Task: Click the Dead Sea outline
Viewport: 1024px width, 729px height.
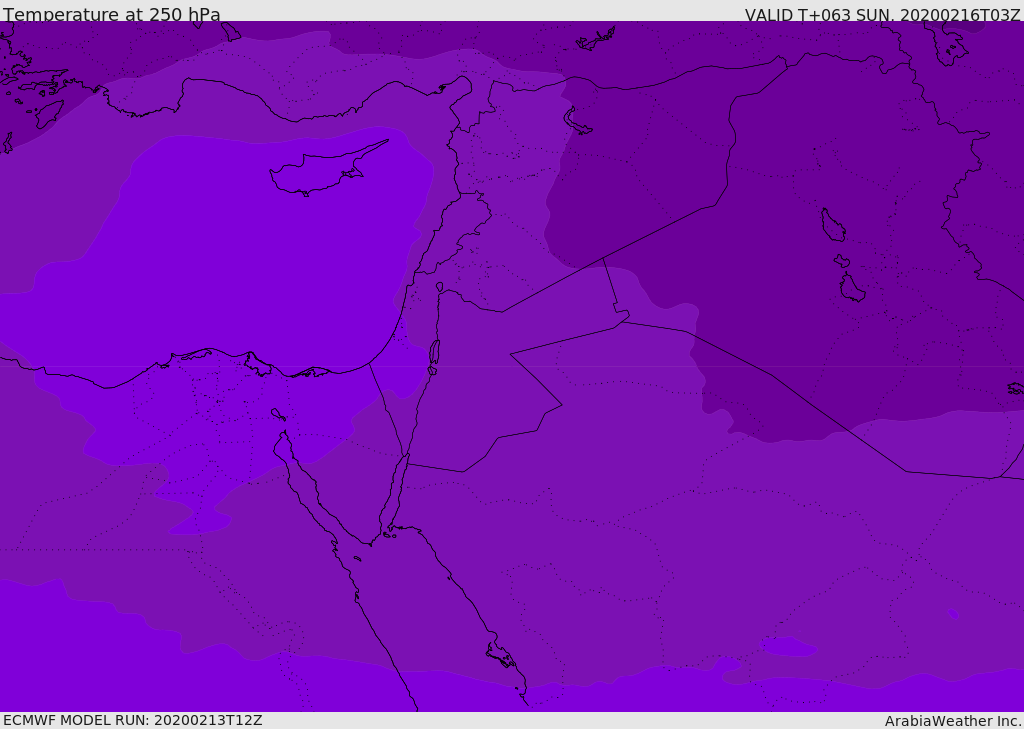Action: (x=434, y=352)
